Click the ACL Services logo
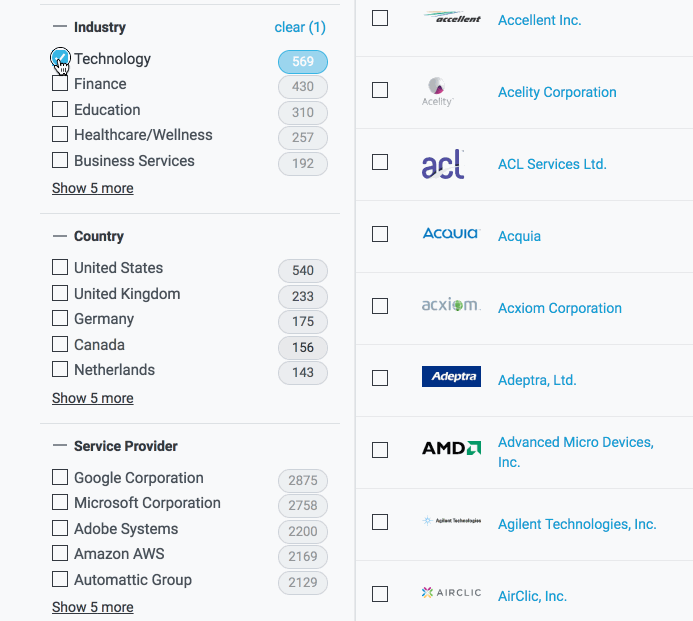This screenshot has height=621, width=693. 443,164
